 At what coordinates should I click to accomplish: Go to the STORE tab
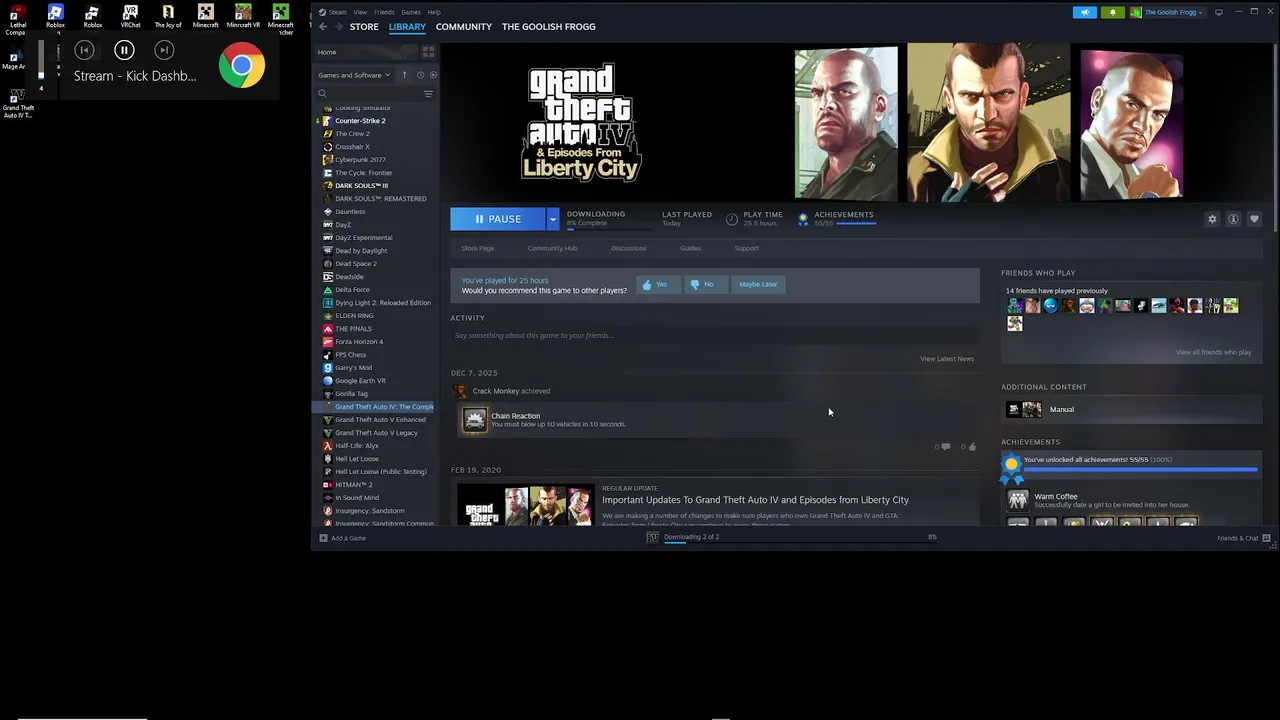364,27
